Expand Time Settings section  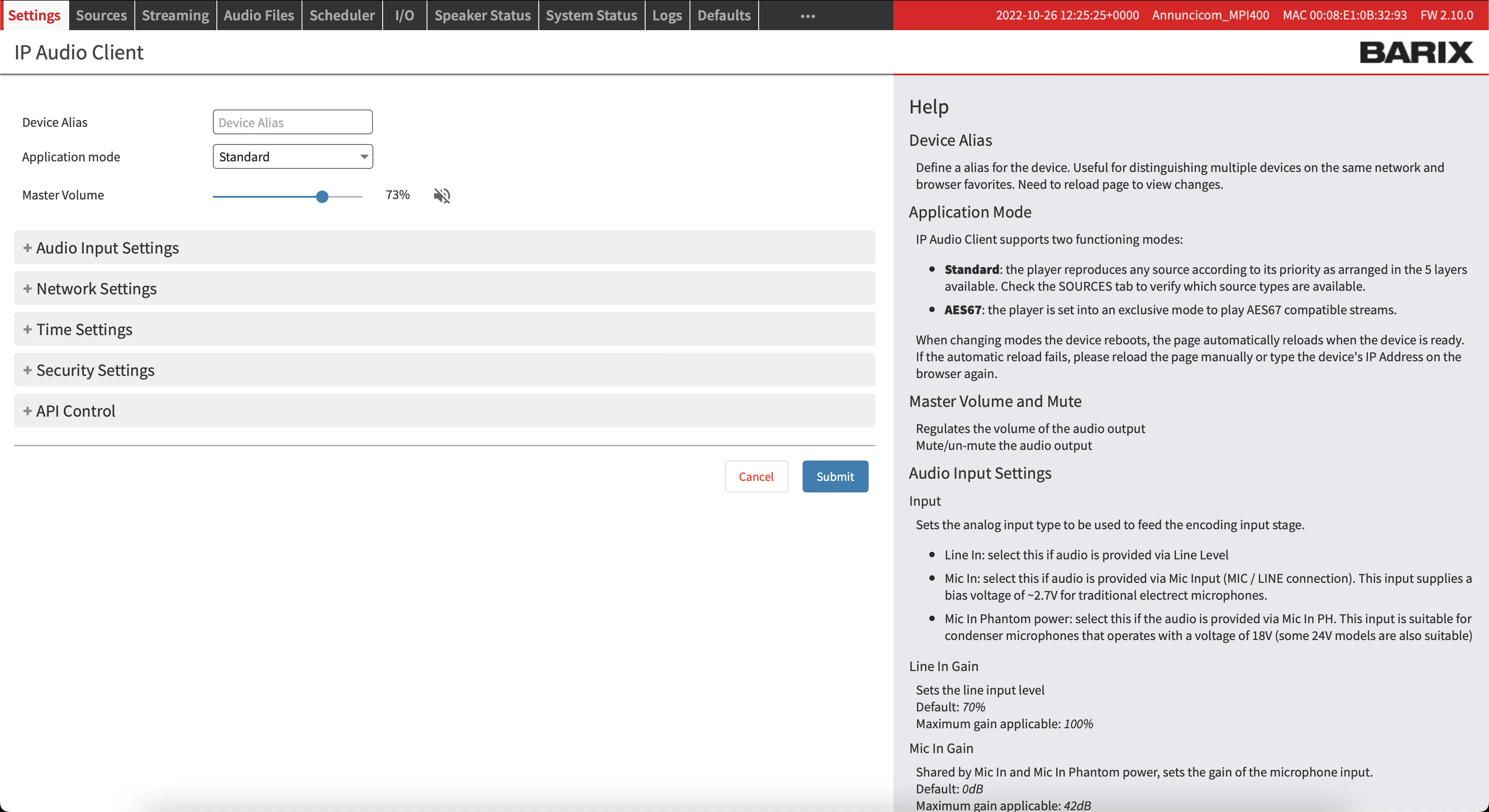pyautogui.click(x=444, y=329)
